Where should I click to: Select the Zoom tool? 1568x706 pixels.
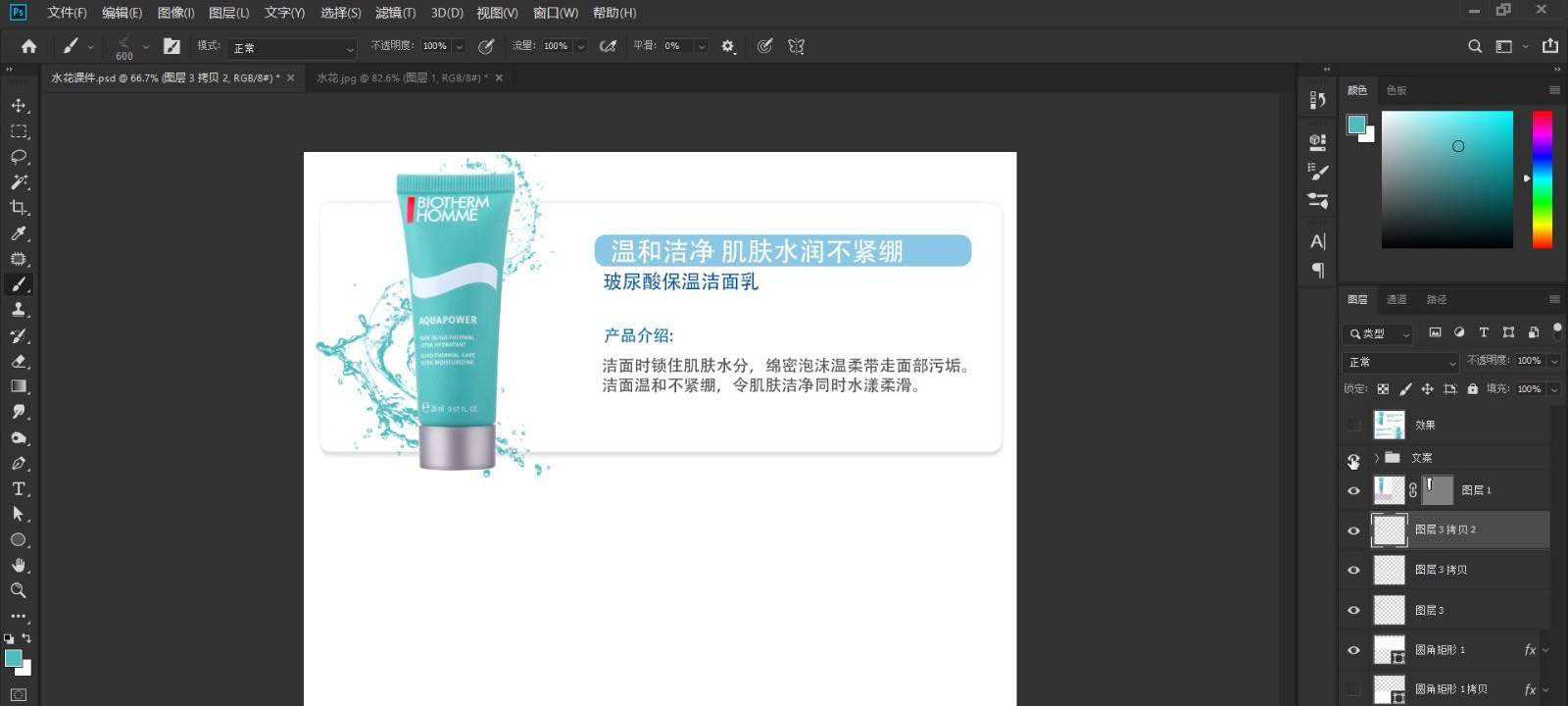(19, 590)
